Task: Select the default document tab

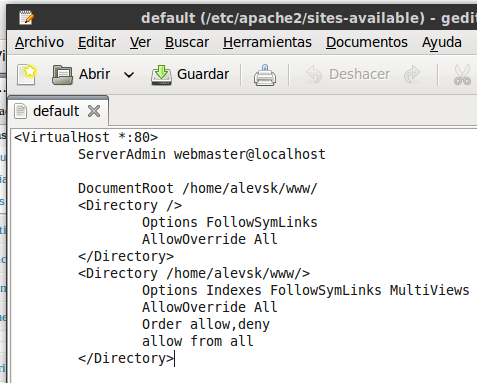Action: (x=57, y=111)
